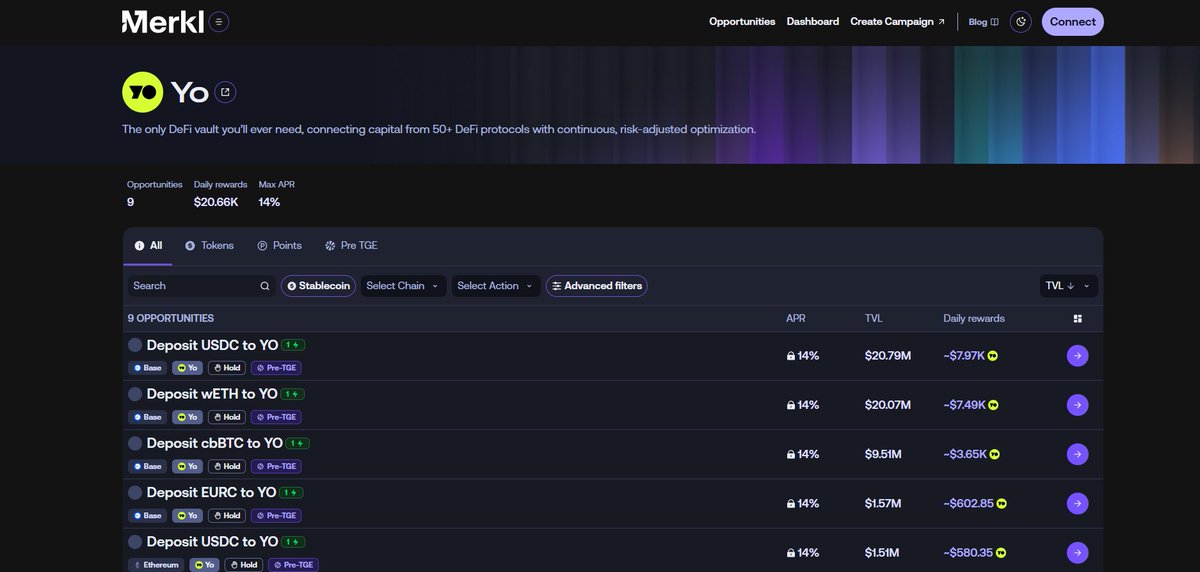Open Deposit cbBTC to YO opportunity

click(x=214, y=443)
